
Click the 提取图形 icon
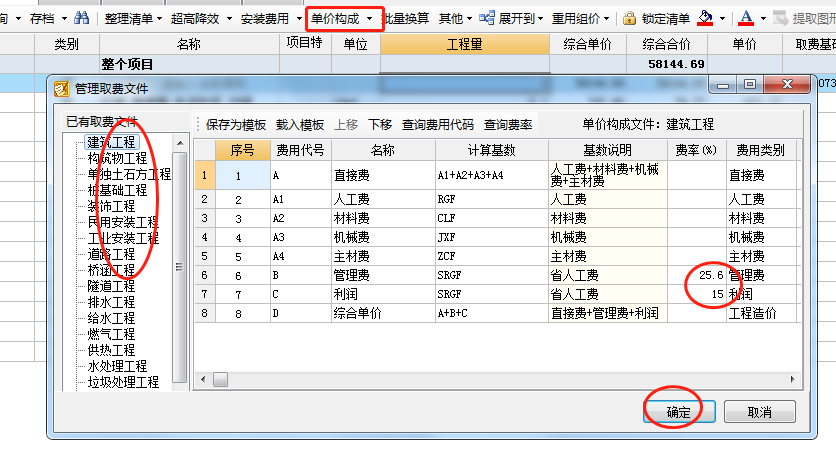click(x=781, y=18)
